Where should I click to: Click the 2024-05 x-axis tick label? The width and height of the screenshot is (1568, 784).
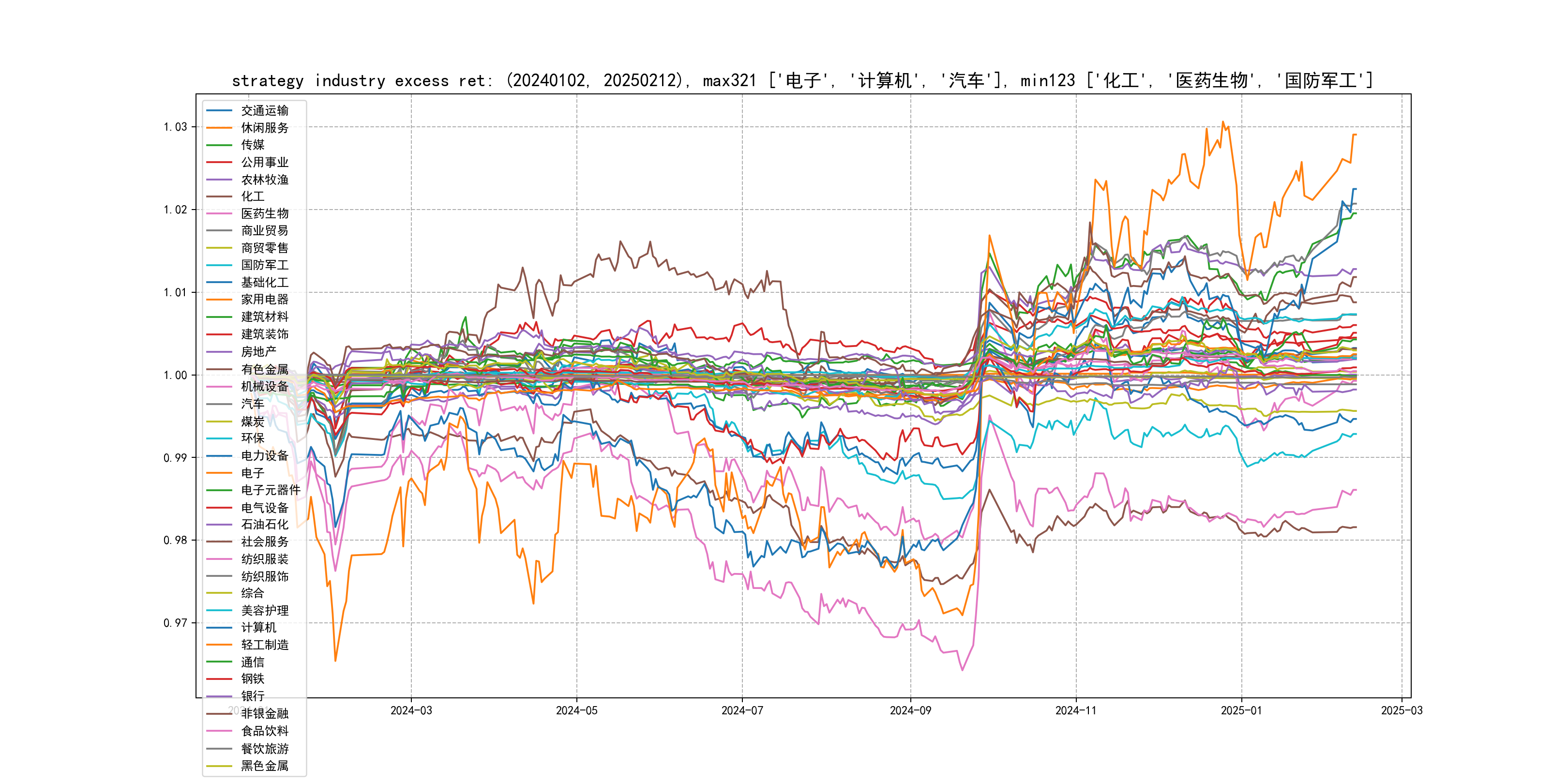click(x=576, y=710)
